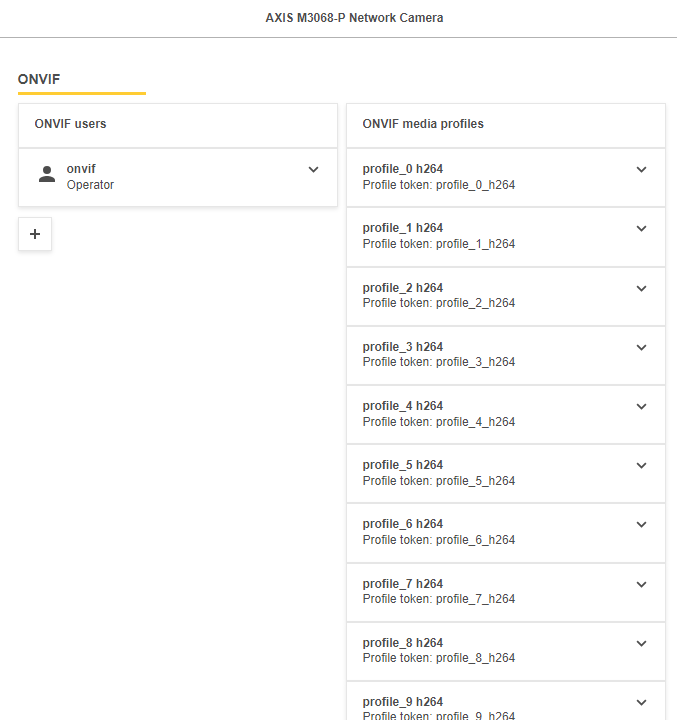Expand profile_3 h264 chevron

tap(641, 347)
